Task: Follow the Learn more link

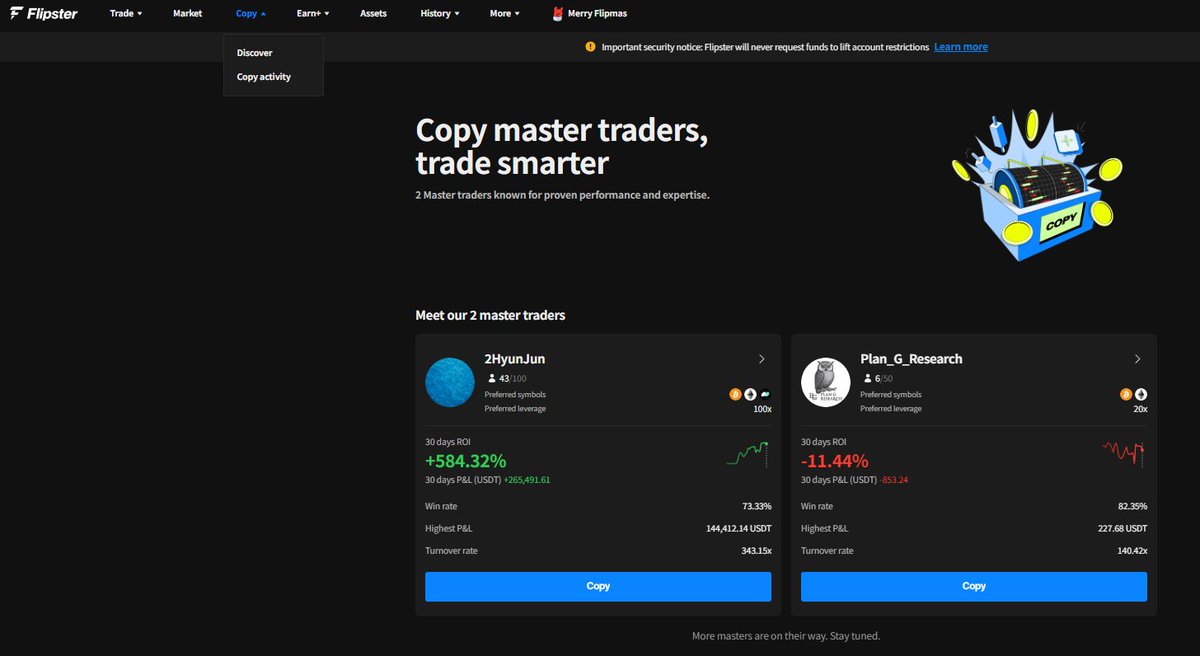Action: point(960,47)
